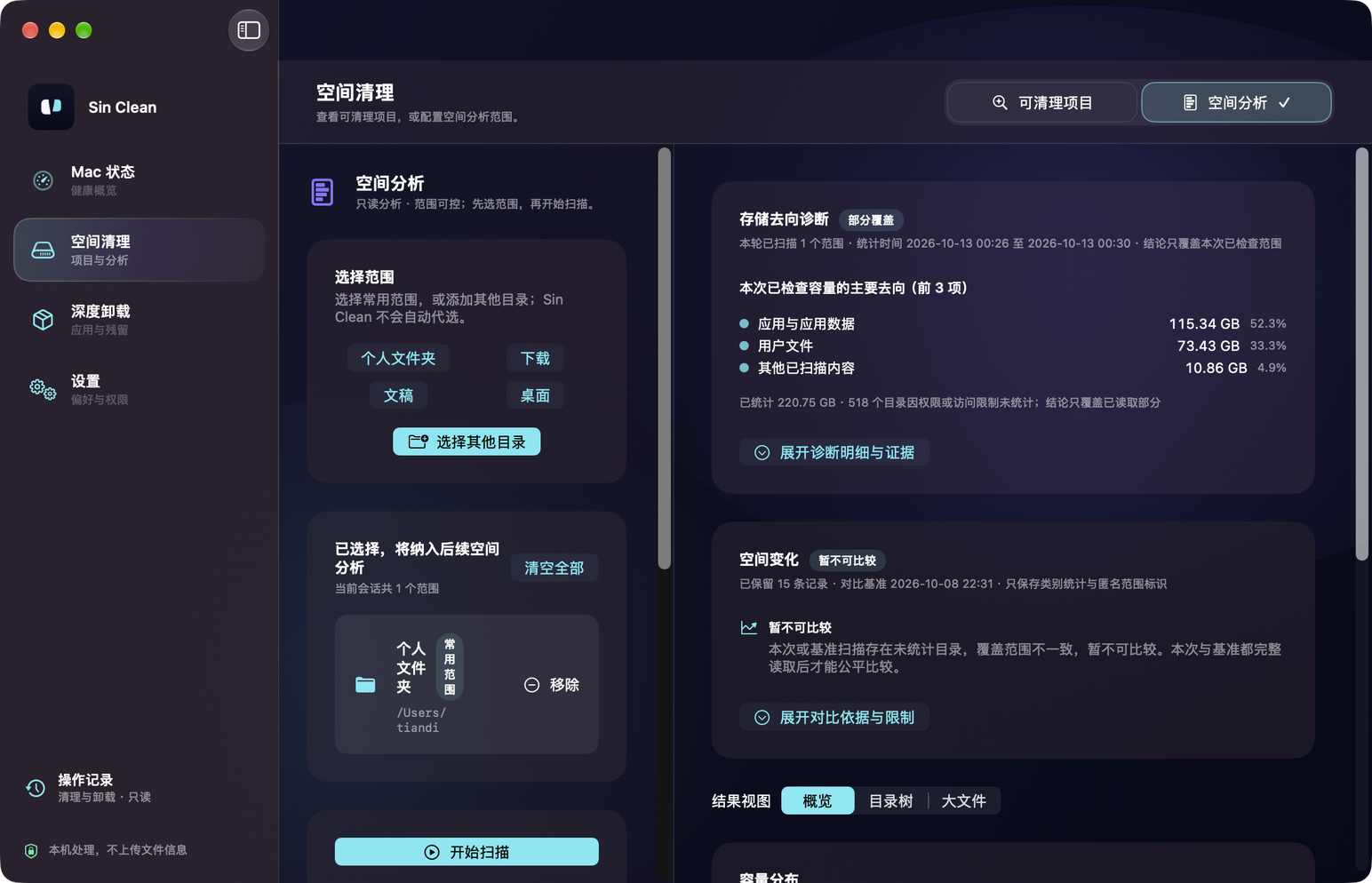Open Mac 状态 gauge icon
The image size is (1372, 883).
[43, 180]
